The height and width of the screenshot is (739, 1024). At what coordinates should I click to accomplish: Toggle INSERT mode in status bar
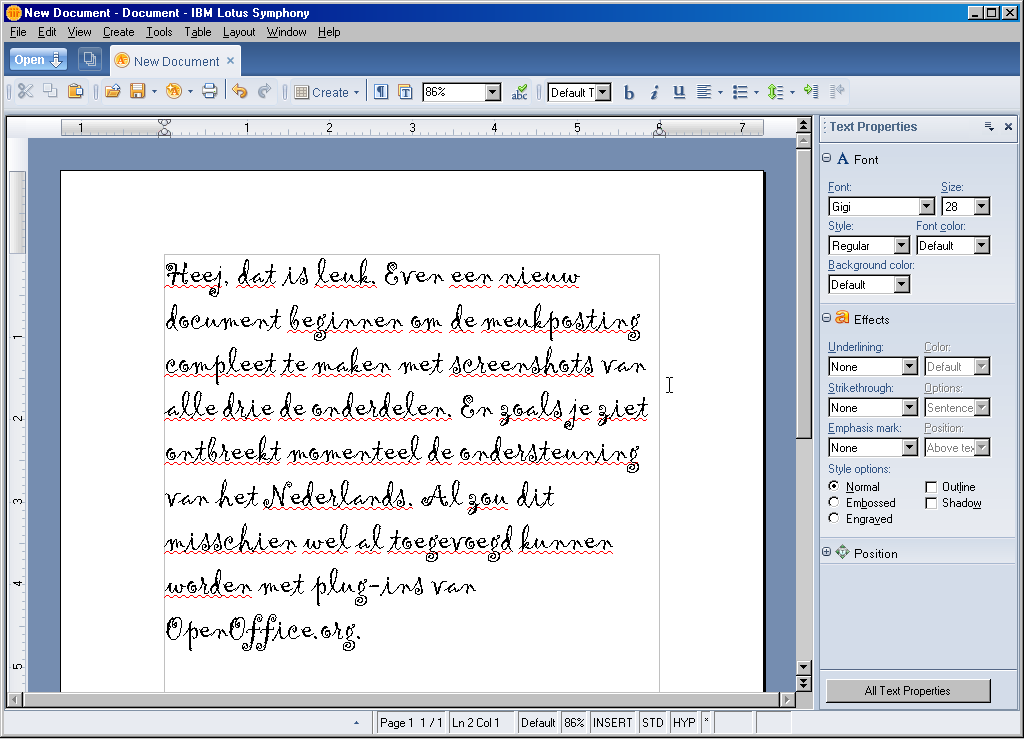tap(613, 723)
